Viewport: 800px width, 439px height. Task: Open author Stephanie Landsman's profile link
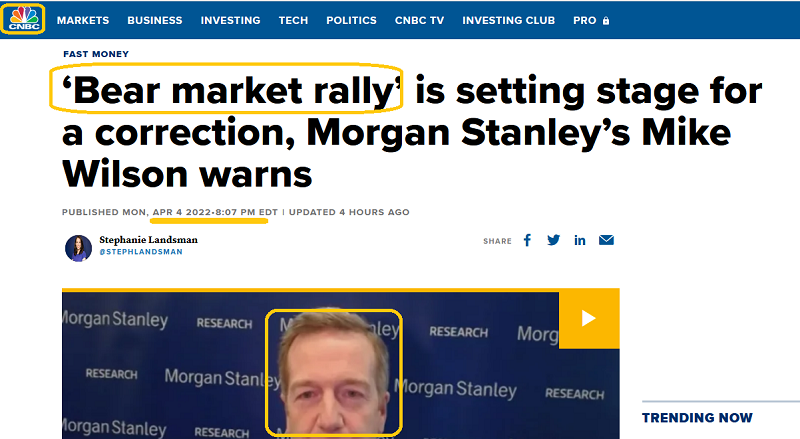150,240
